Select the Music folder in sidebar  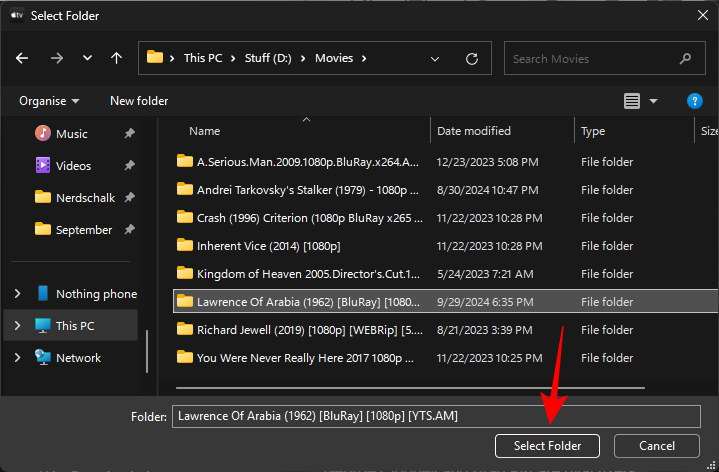click(71, 134)
